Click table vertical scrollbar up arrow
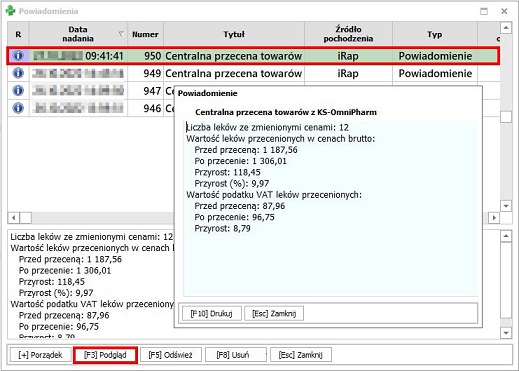This screenshot has height=371, width=519. (506, 28)
